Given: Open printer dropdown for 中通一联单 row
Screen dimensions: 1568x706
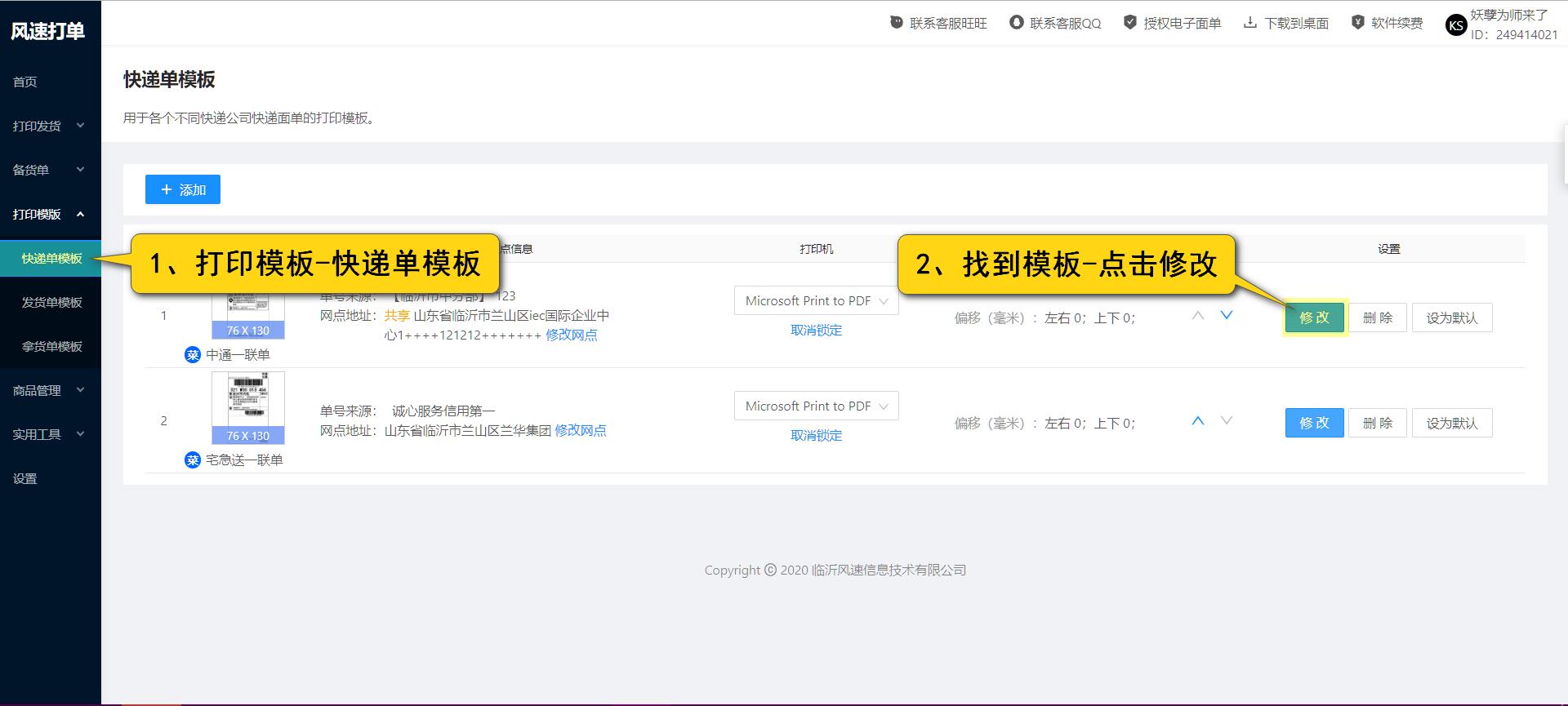Looking at the screenshot, I should coord(817,300).
